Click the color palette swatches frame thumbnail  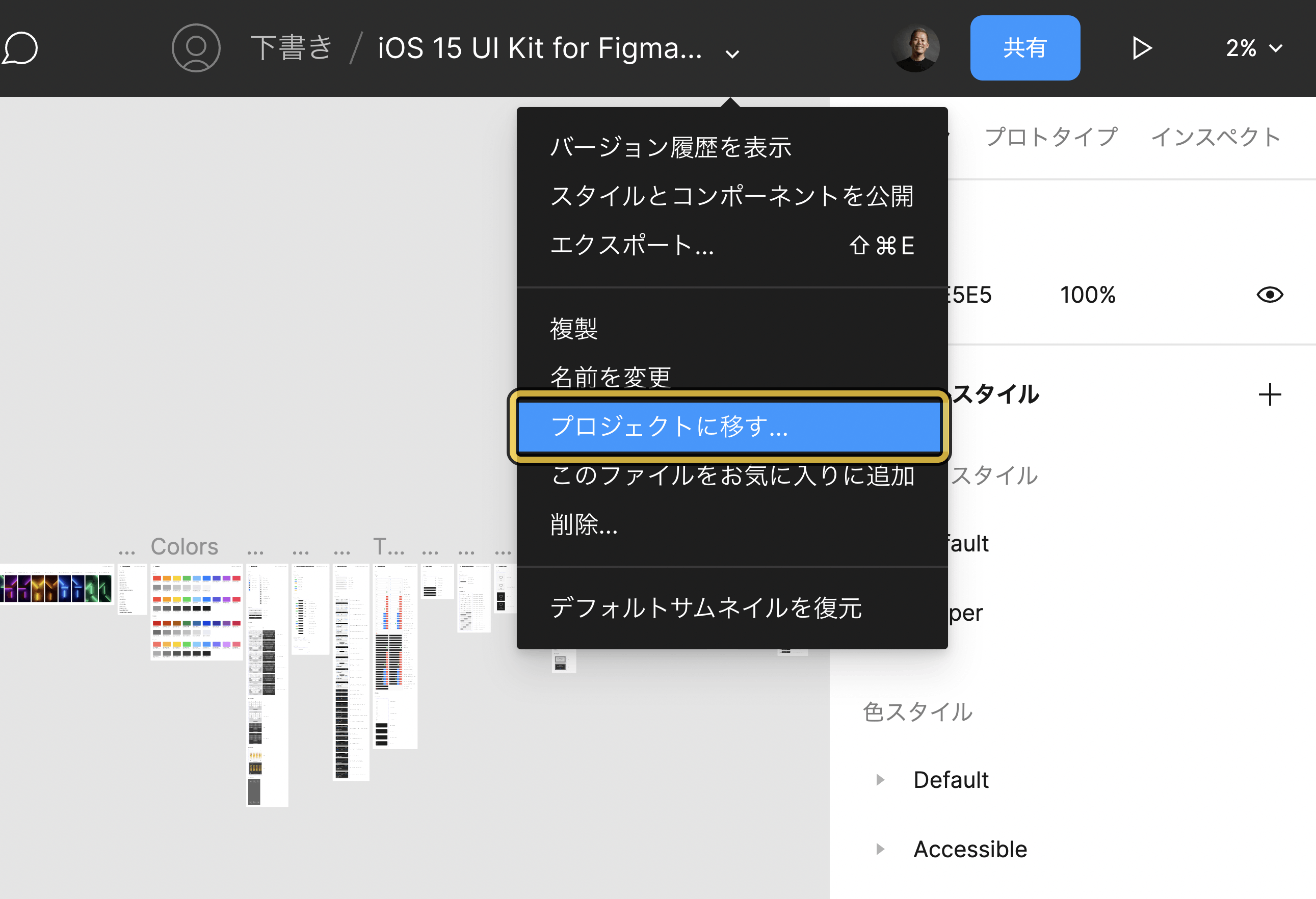pyautogui.click(x=197, y=612)
